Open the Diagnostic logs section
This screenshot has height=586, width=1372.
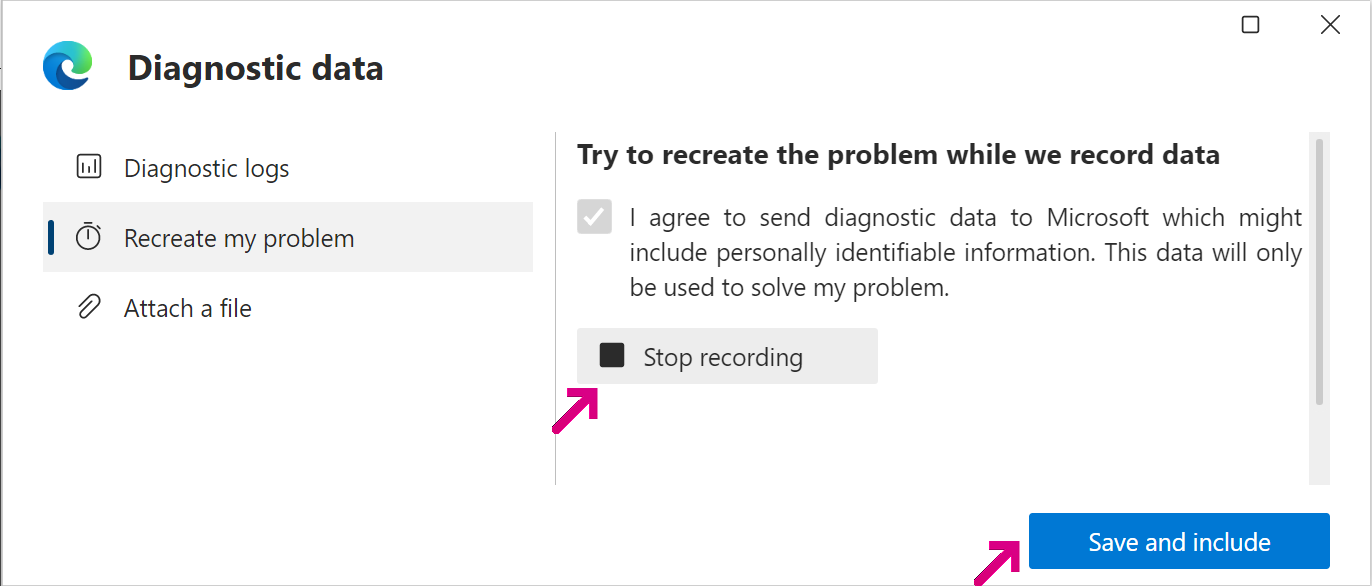pos(206,168)
